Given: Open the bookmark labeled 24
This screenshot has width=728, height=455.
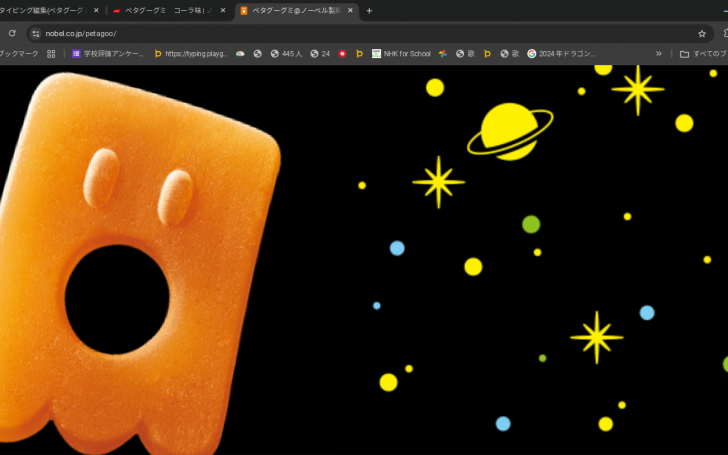Looking at the screenshot, I should tap(320, 54).
